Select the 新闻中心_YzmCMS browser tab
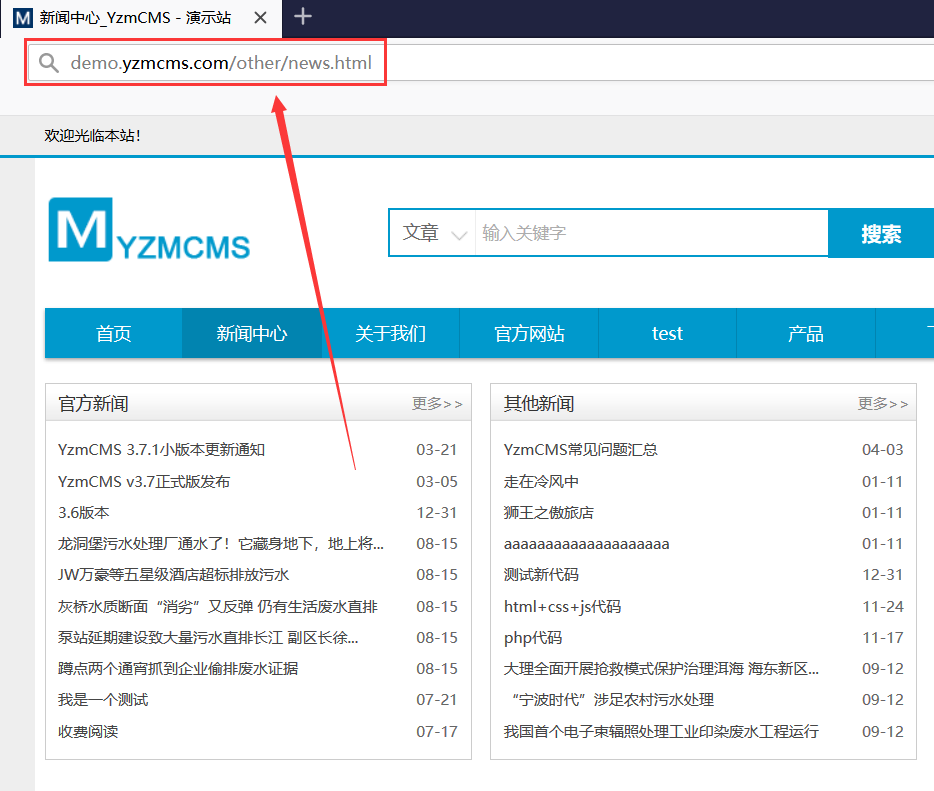934x791 pixels. tap(141, 18)
